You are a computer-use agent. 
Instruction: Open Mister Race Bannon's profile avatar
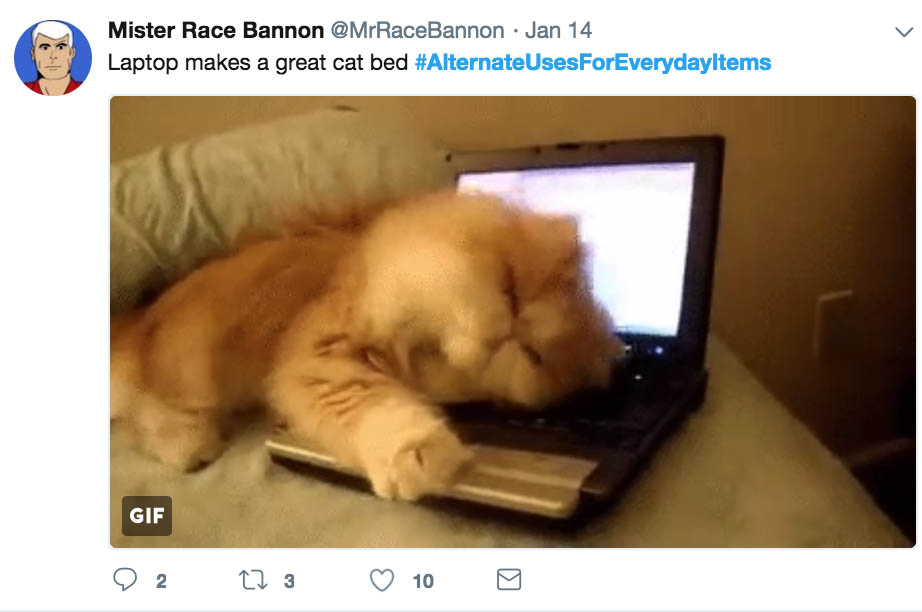coord(53,58)
